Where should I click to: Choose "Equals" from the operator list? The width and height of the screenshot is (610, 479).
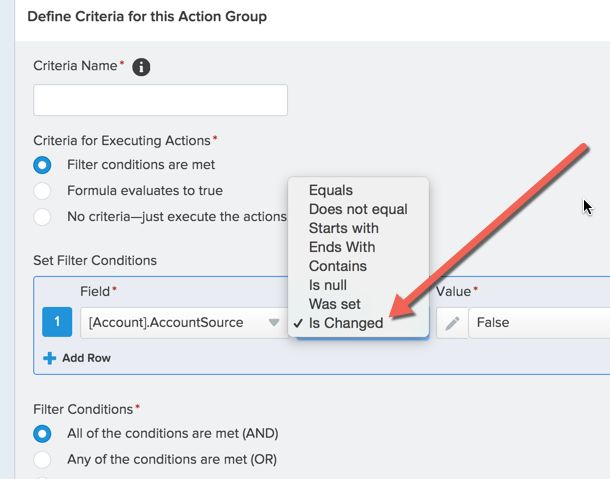point(330,190)
